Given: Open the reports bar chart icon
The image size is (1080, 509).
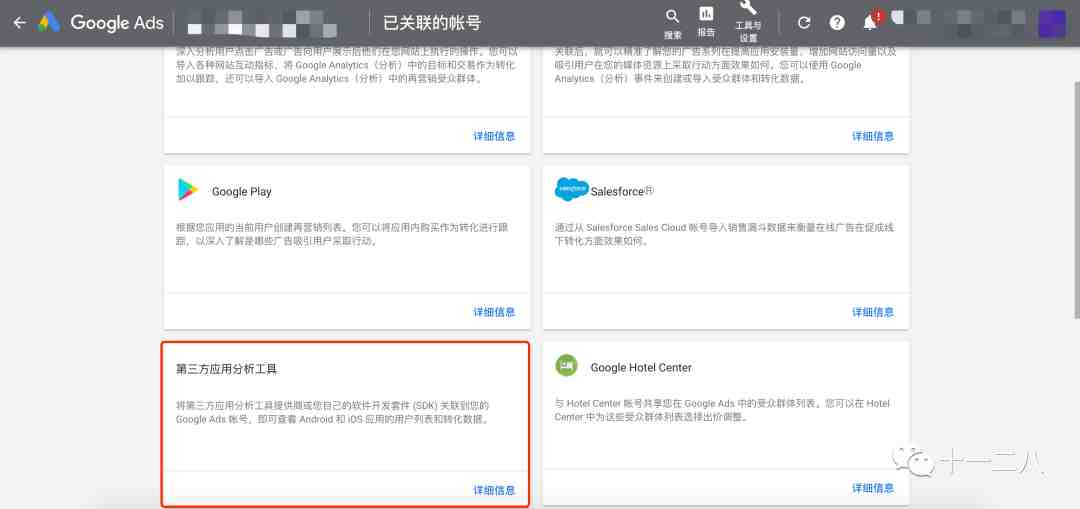Looking at the screenshot, I should (706, 14).
